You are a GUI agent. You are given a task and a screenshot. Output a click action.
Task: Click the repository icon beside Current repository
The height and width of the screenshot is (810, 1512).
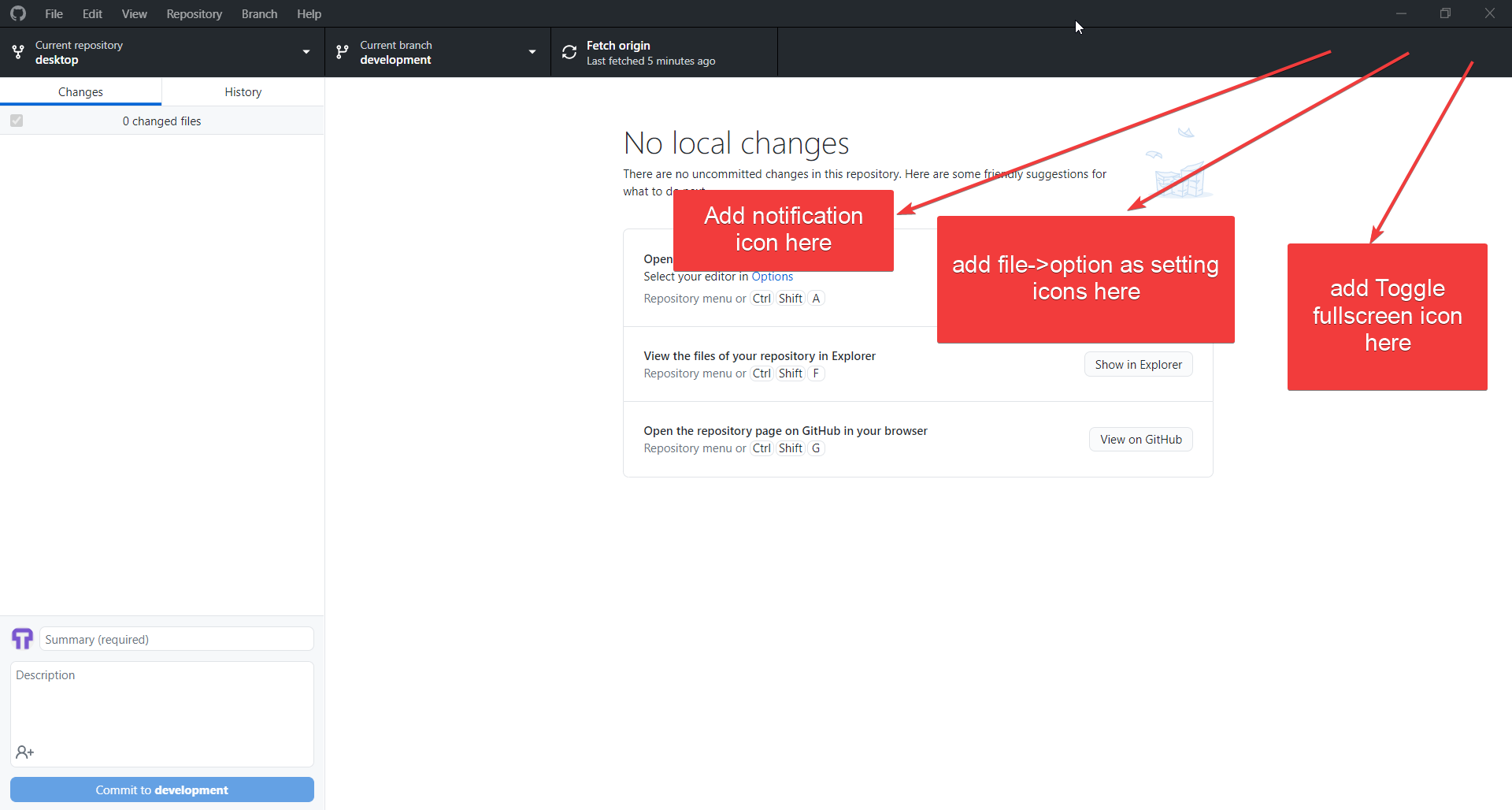[x=18, y=52]
